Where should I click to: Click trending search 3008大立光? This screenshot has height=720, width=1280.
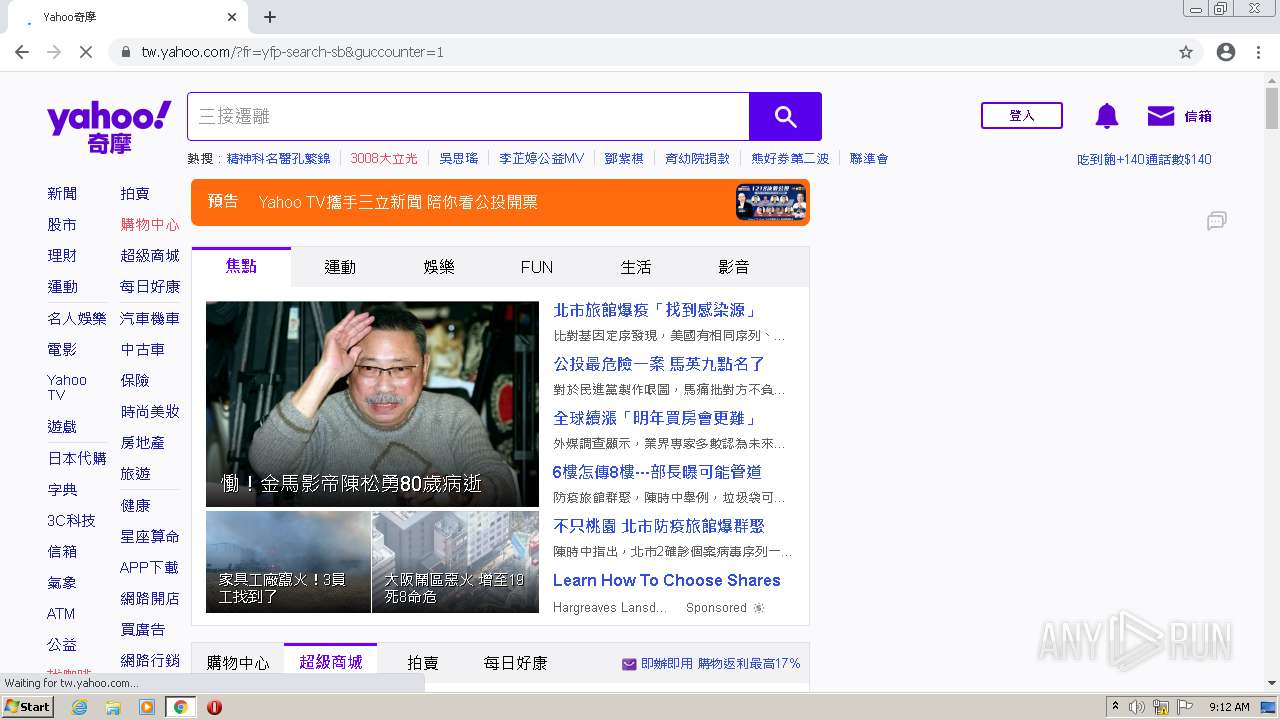click(384, 159)
